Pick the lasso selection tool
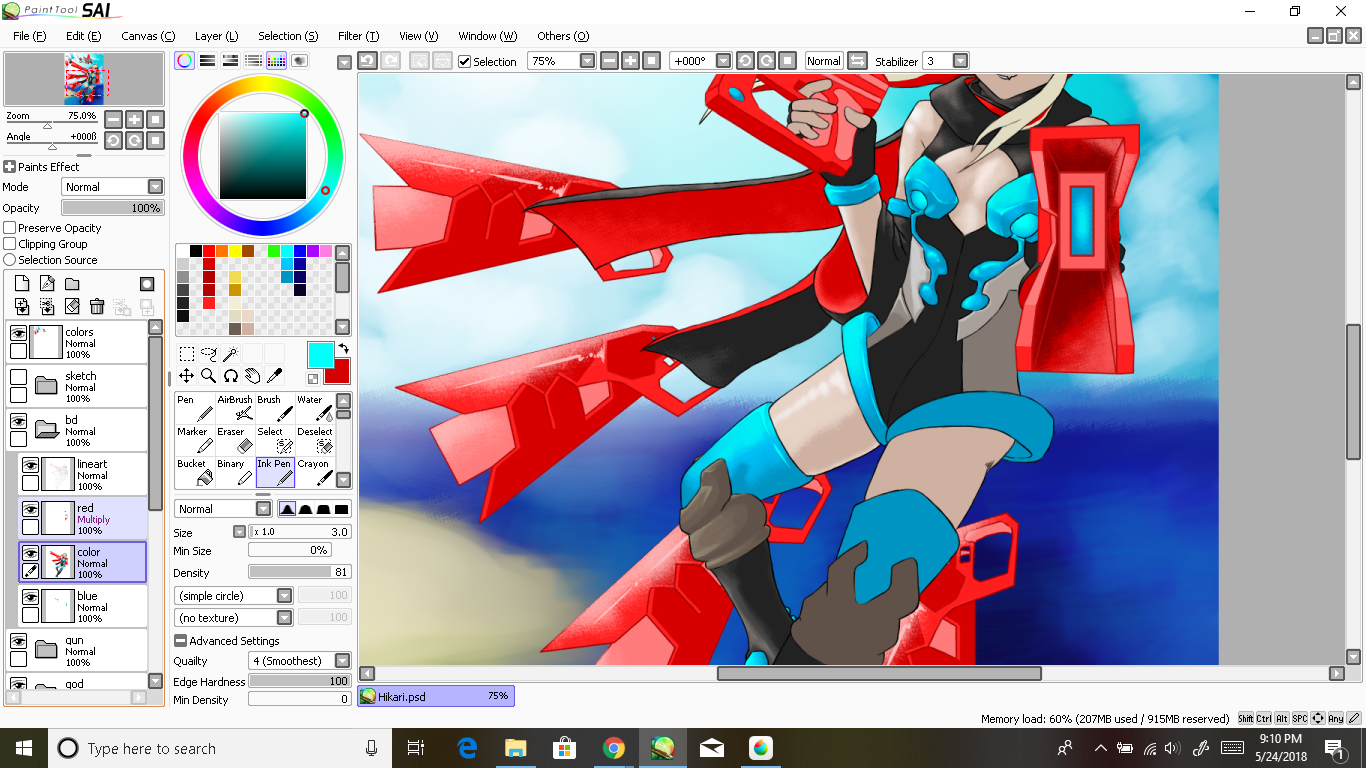The height and width of the screenshot is (768, 1366). (209, 354)
